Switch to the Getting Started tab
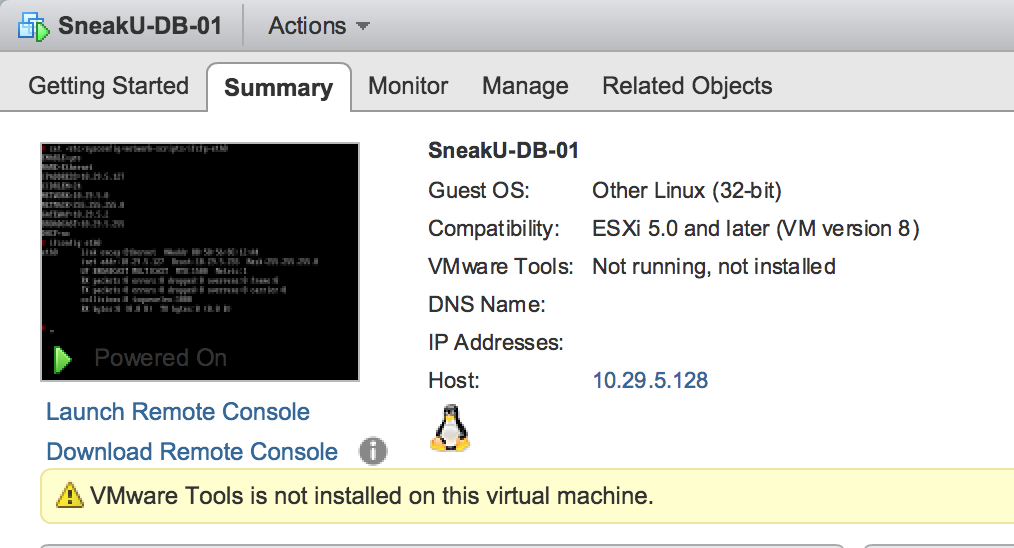This screenshot has width=1014, height=548. 109,85
